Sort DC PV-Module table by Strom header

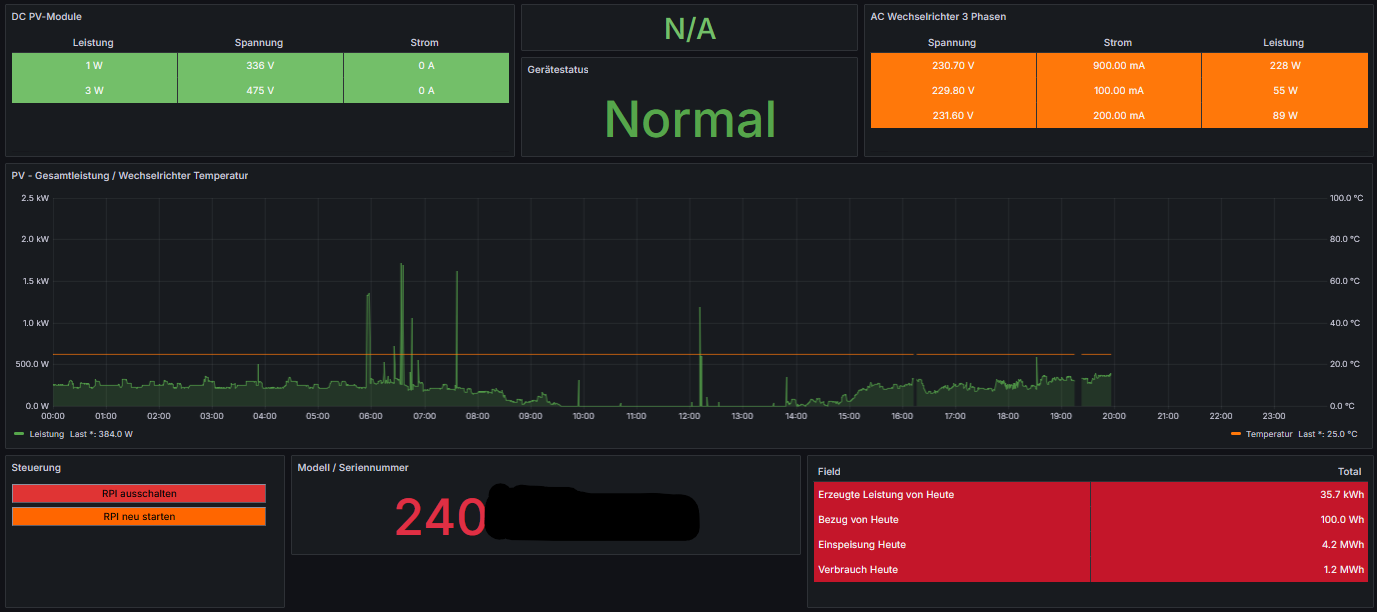point(424,43)
